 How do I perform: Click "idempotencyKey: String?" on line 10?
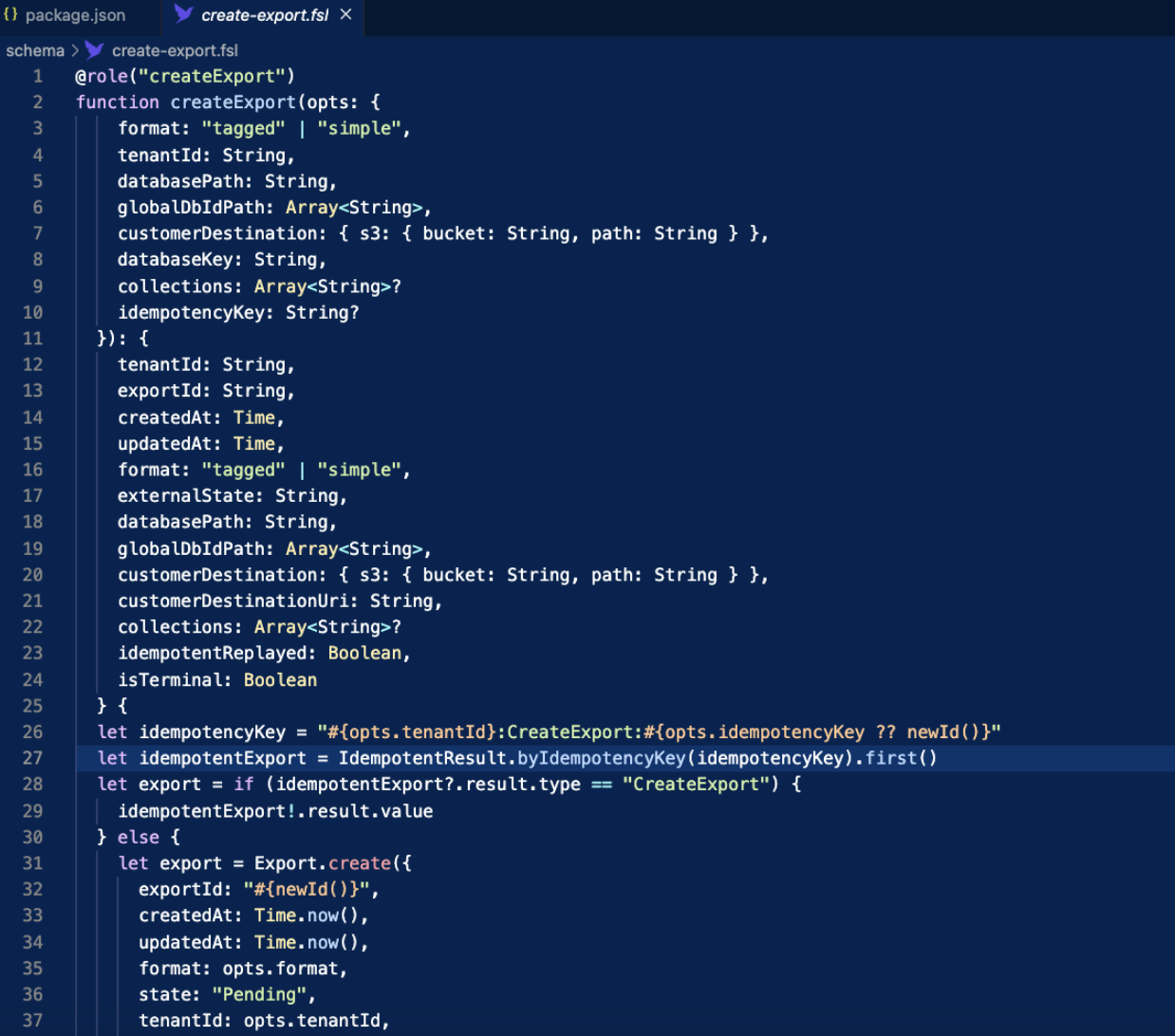(x=238, y=313)
